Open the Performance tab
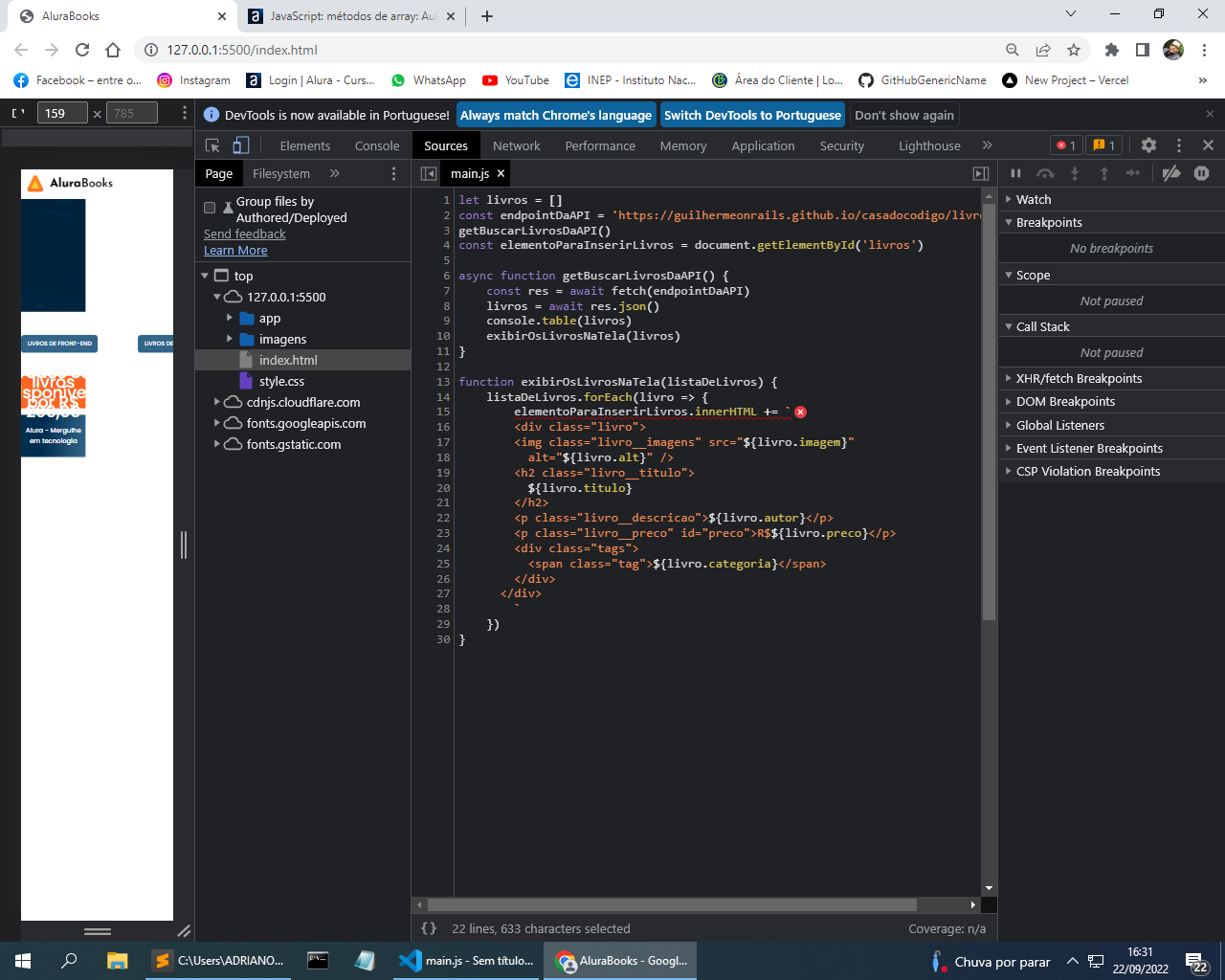 (x=600, y=145)
